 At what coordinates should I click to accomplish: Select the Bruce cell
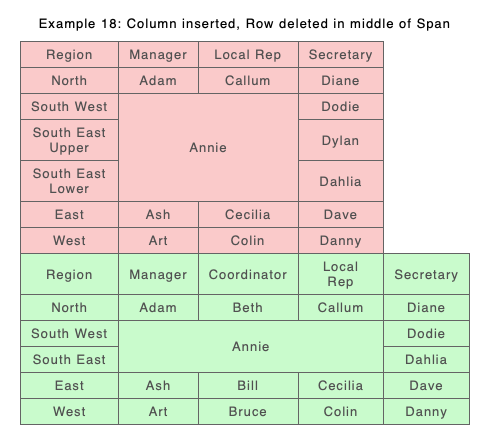tap(248, 412)
